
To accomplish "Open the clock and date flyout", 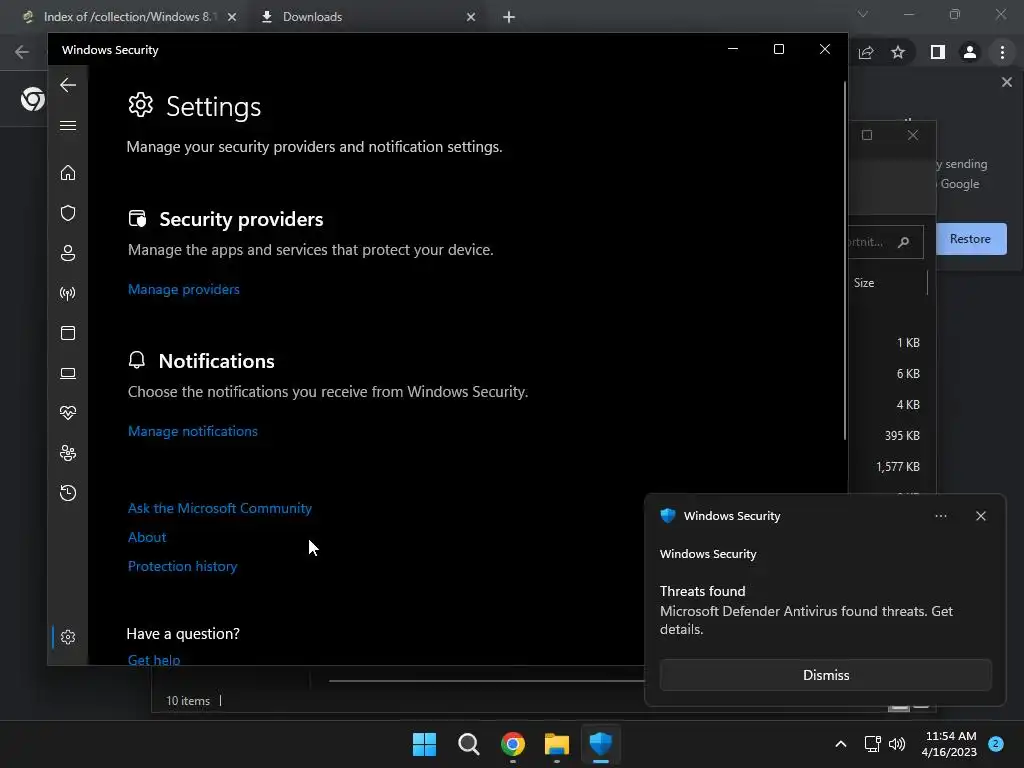I will tap(950, 744).
